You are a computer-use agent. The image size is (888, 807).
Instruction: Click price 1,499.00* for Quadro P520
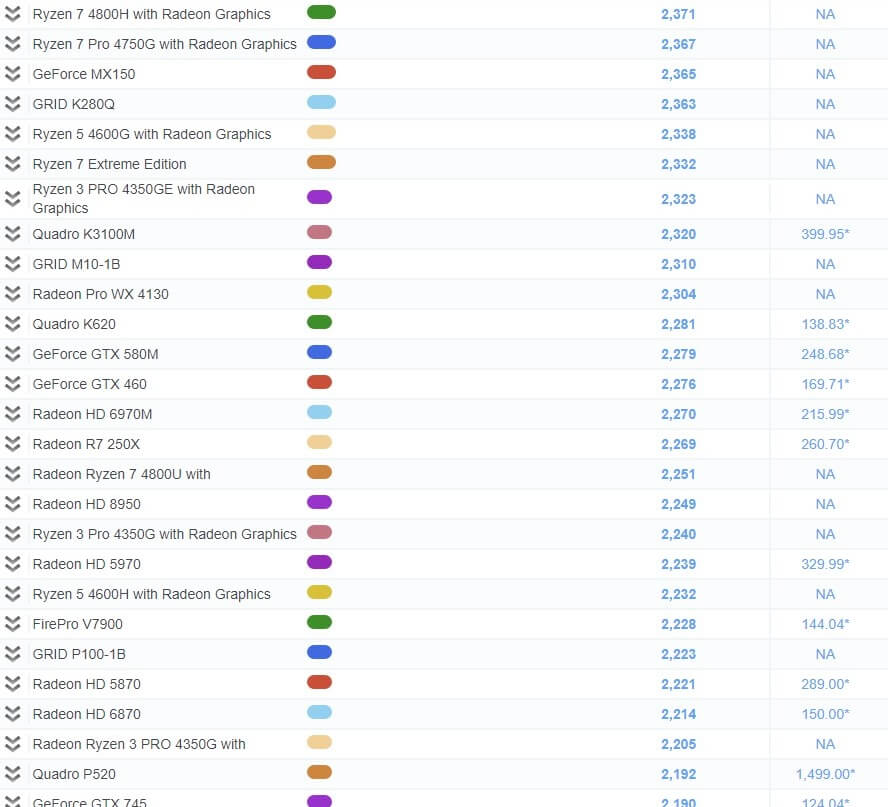[825, 774]
